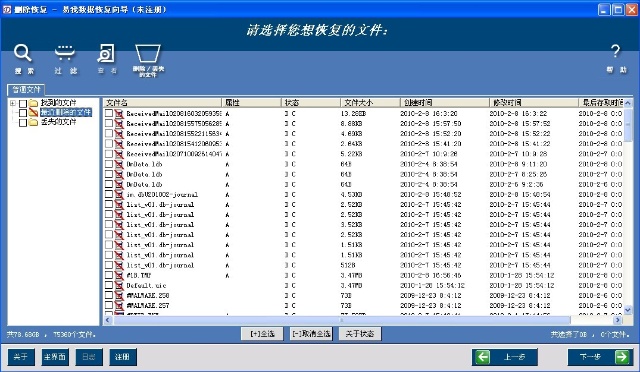640x372 pixels.
Task: Click horizontal scrollbar thumb of file list
Action: point(341,320)
